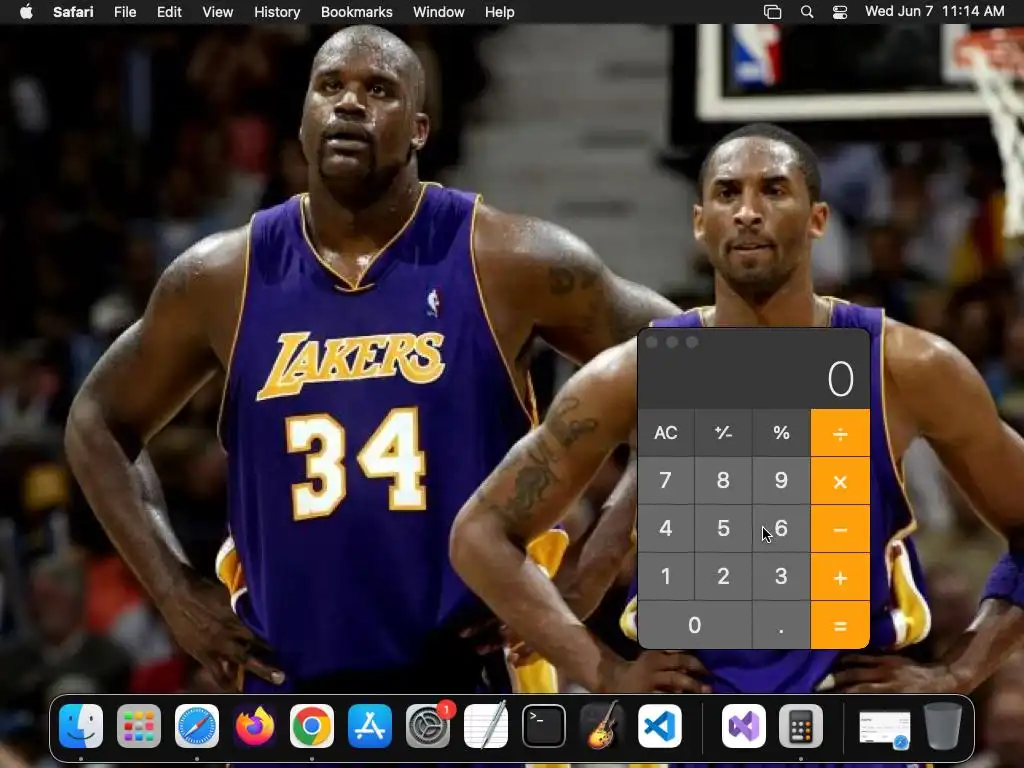Click the date and time in the menu bar

[x=935, y=11]
